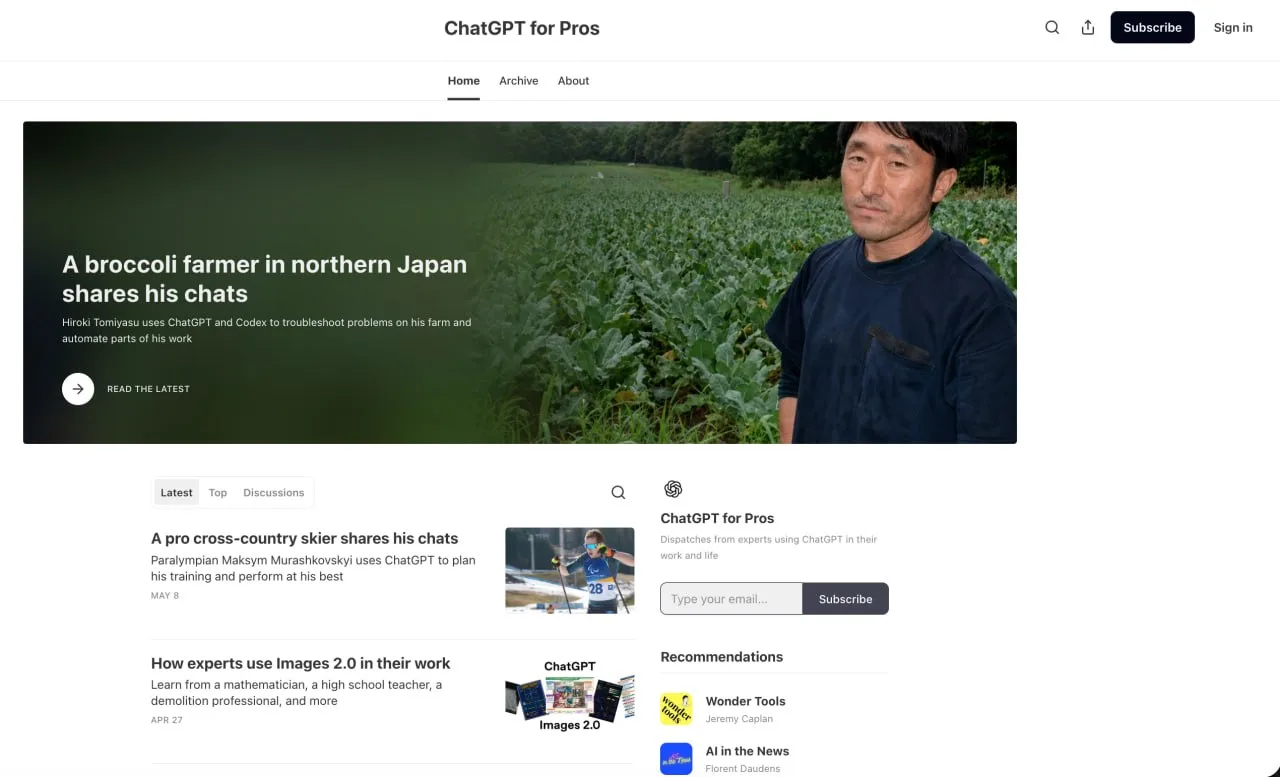
Task: Click Subscribe beside the email field
Action: pyautogui.click(x=846, y=599)
